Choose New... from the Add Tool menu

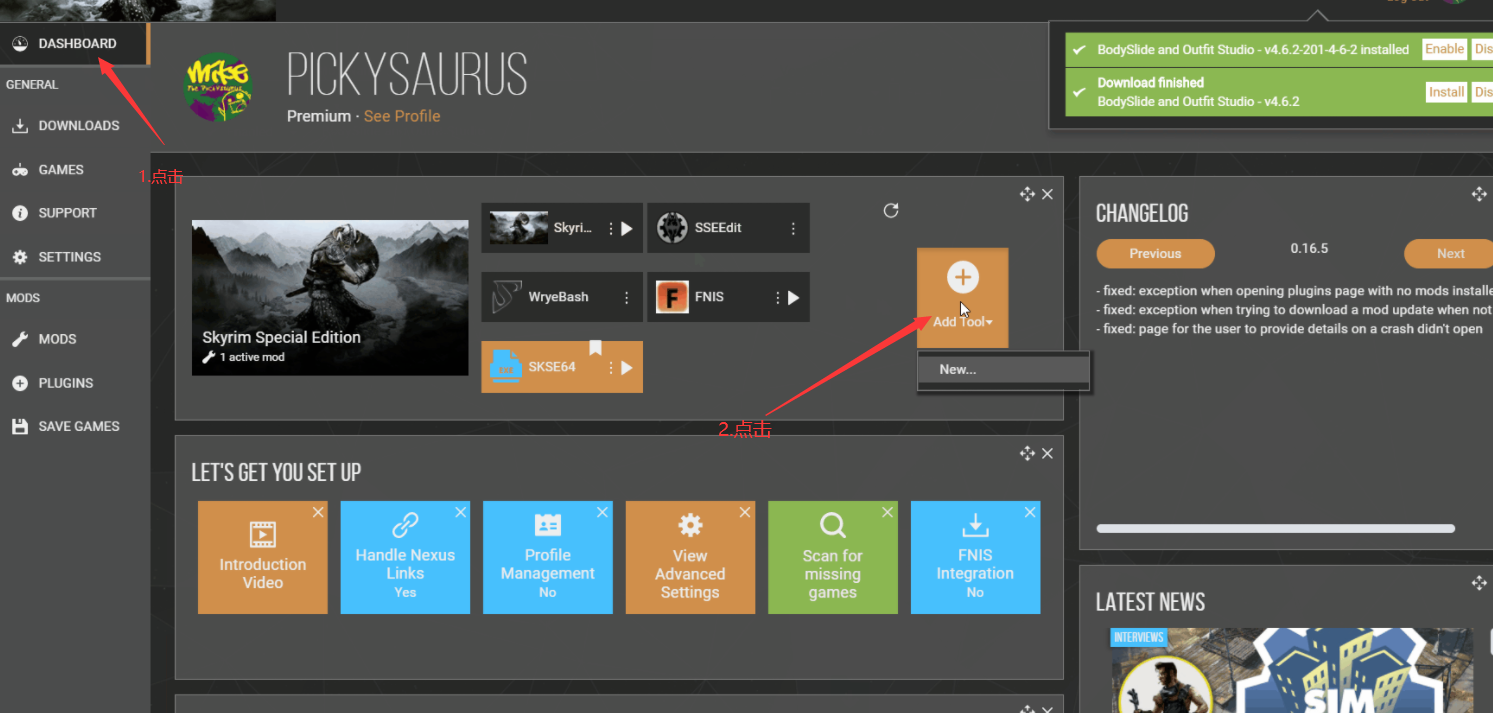pos(1004,369)
